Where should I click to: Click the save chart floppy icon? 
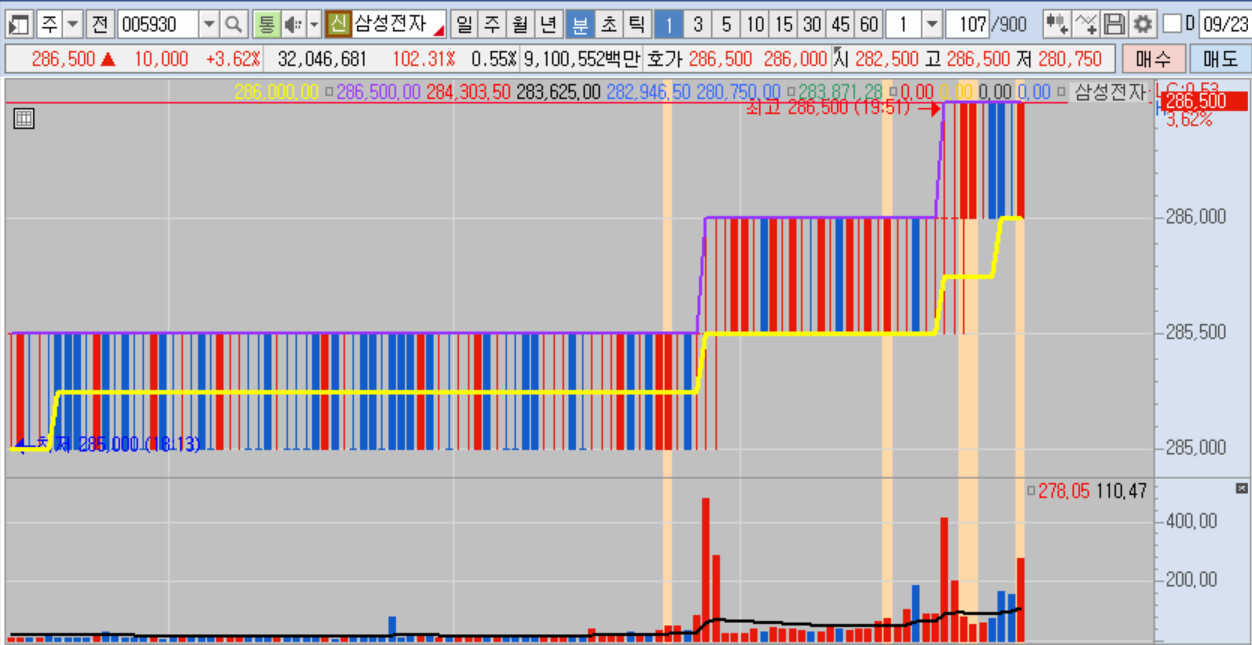(x=1114, y=23)
